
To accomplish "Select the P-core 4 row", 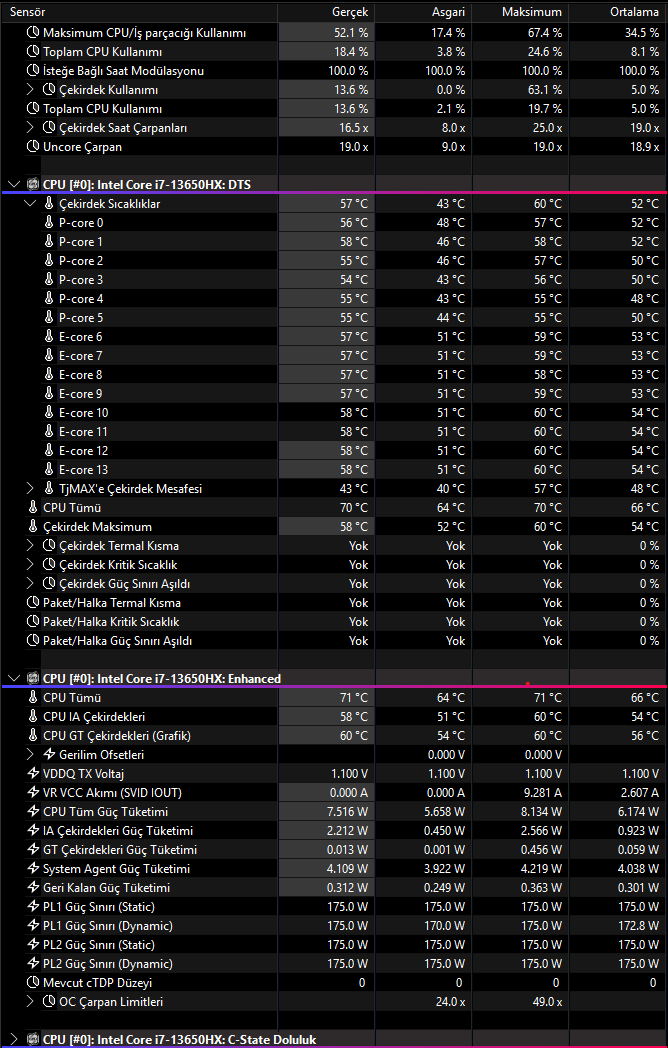I will click(x=334, y=298).
